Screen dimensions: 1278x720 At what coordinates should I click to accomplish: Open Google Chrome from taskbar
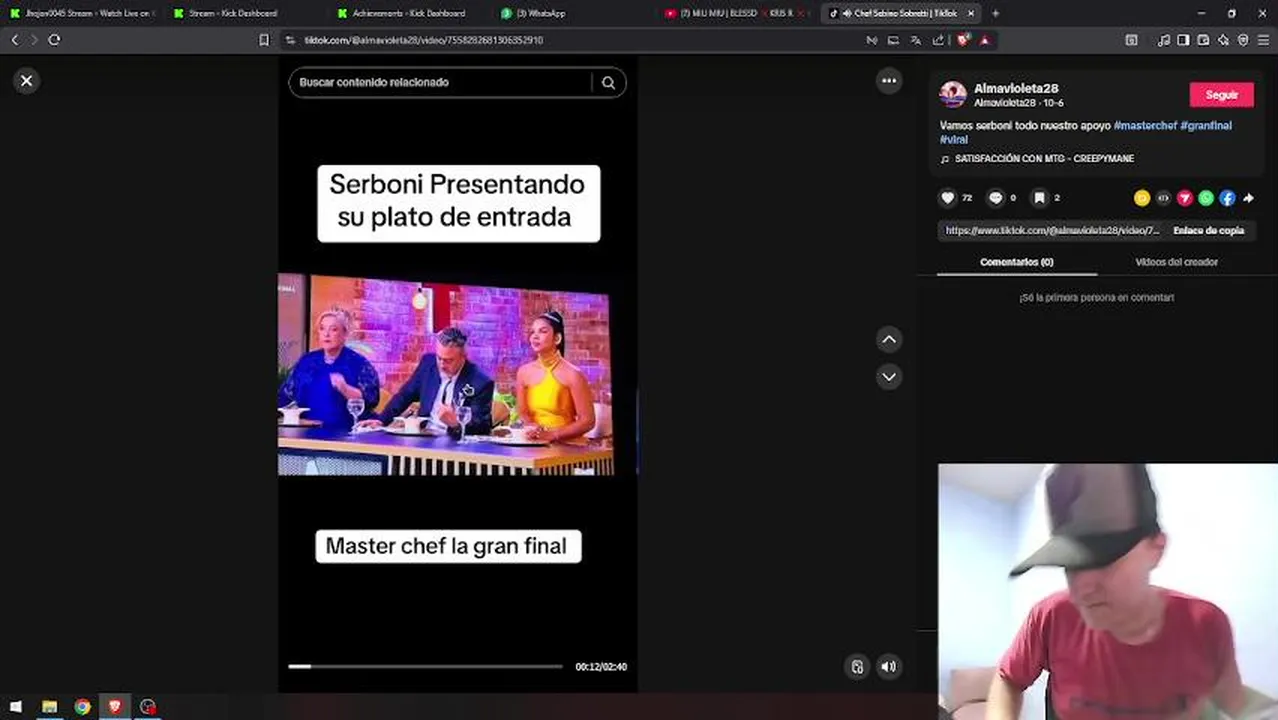point(82,707)
